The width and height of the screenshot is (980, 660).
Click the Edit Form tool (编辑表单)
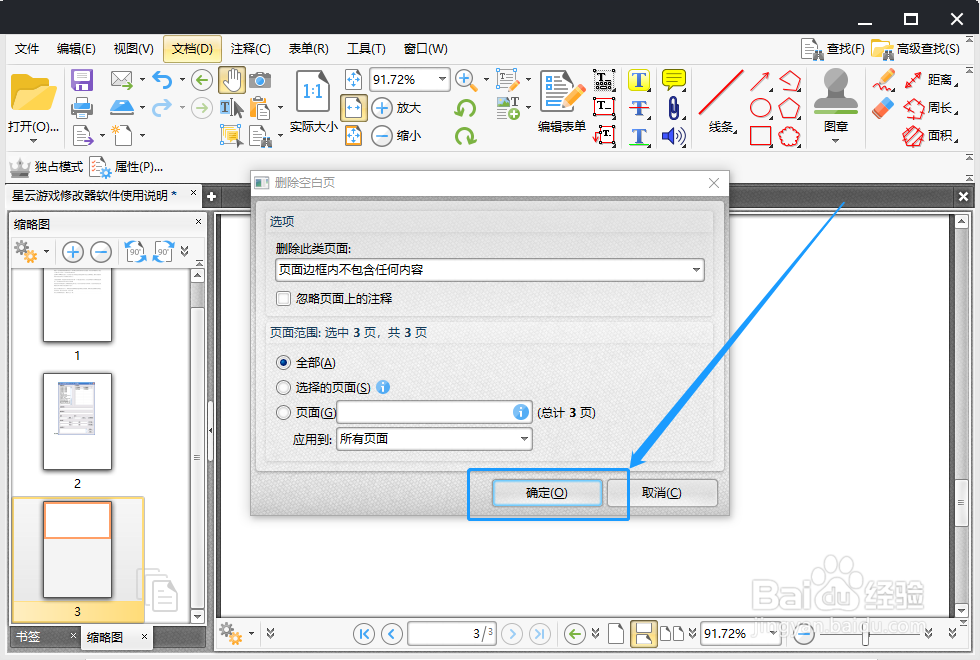[562, 100]
